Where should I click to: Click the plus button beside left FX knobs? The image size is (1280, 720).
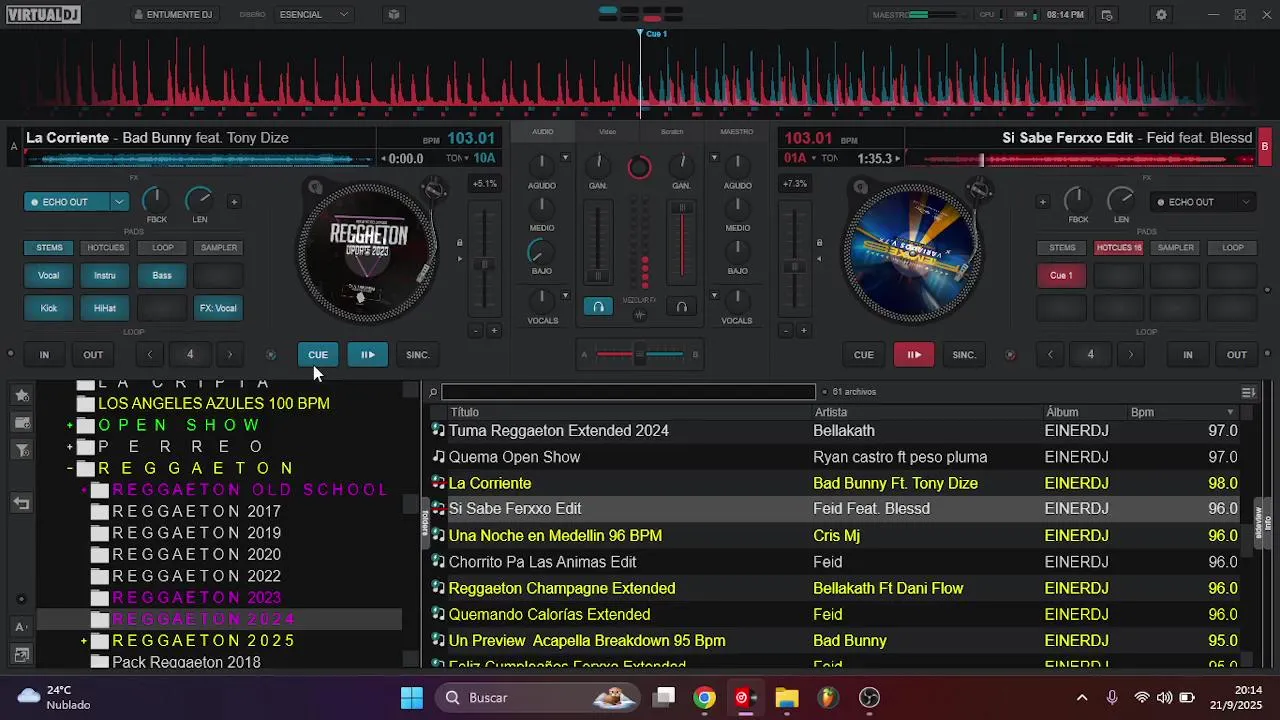[x=234, y=202]
